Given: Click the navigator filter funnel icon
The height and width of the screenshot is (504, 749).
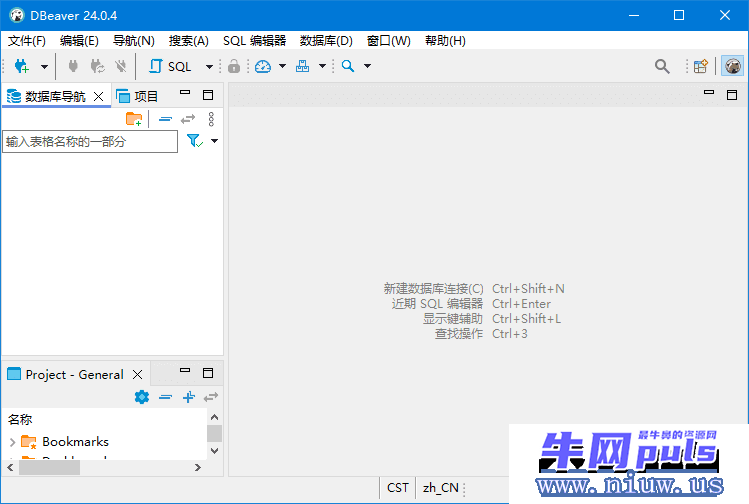Looking at the screenshot, I should point(194,141).
